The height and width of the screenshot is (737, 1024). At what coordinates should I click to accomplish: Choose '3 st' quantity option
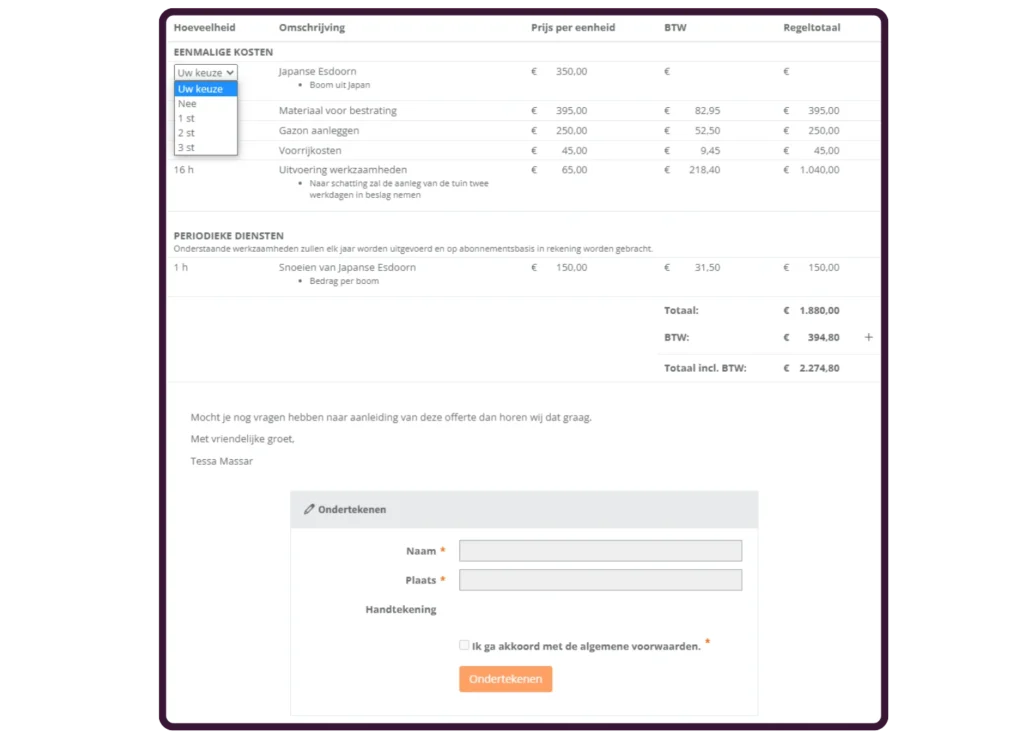point(205,148)
